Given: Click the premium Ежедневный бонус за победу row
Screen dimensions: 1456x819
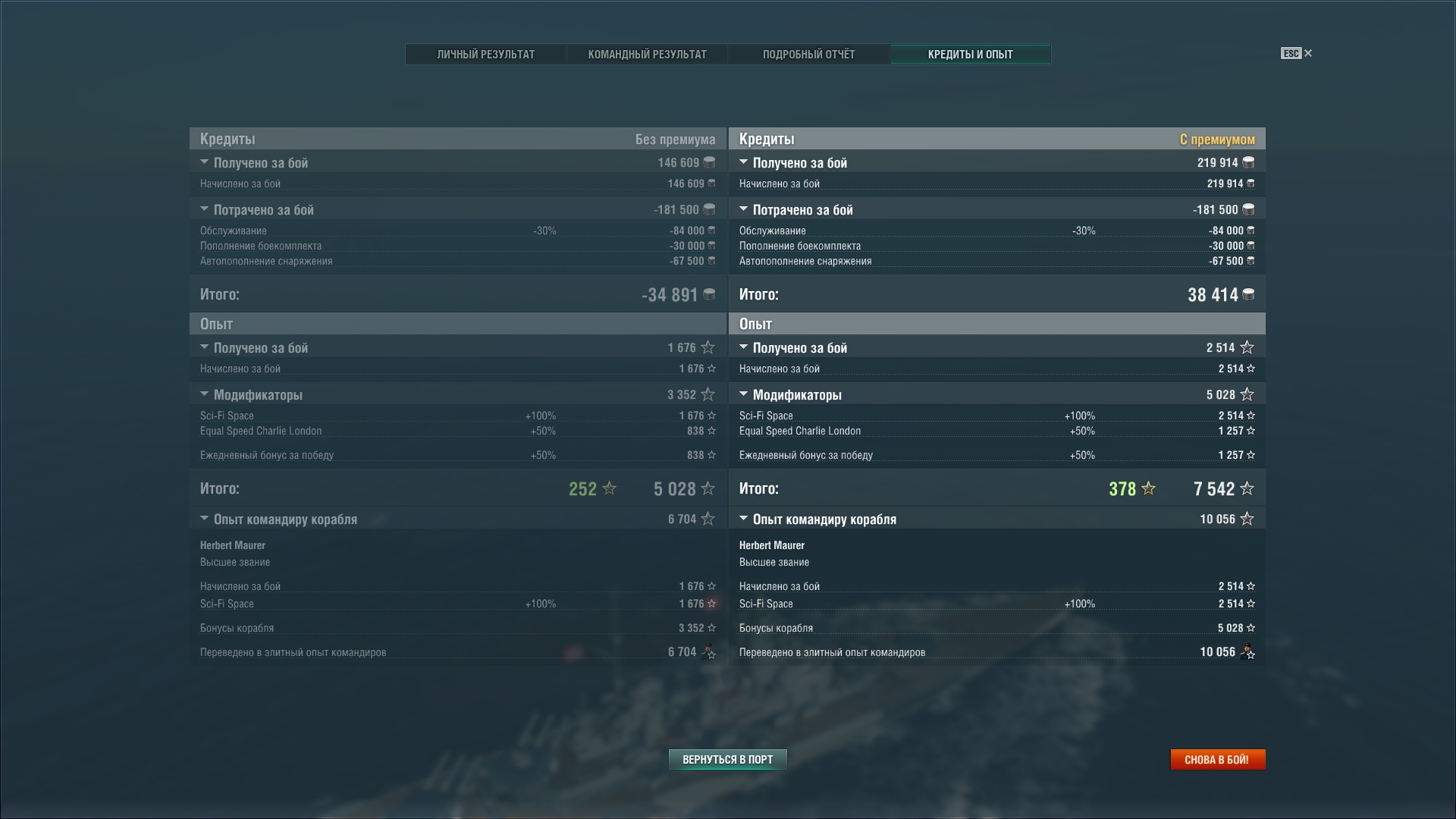Looking at the screenshot, I should (x=997, y=455).
